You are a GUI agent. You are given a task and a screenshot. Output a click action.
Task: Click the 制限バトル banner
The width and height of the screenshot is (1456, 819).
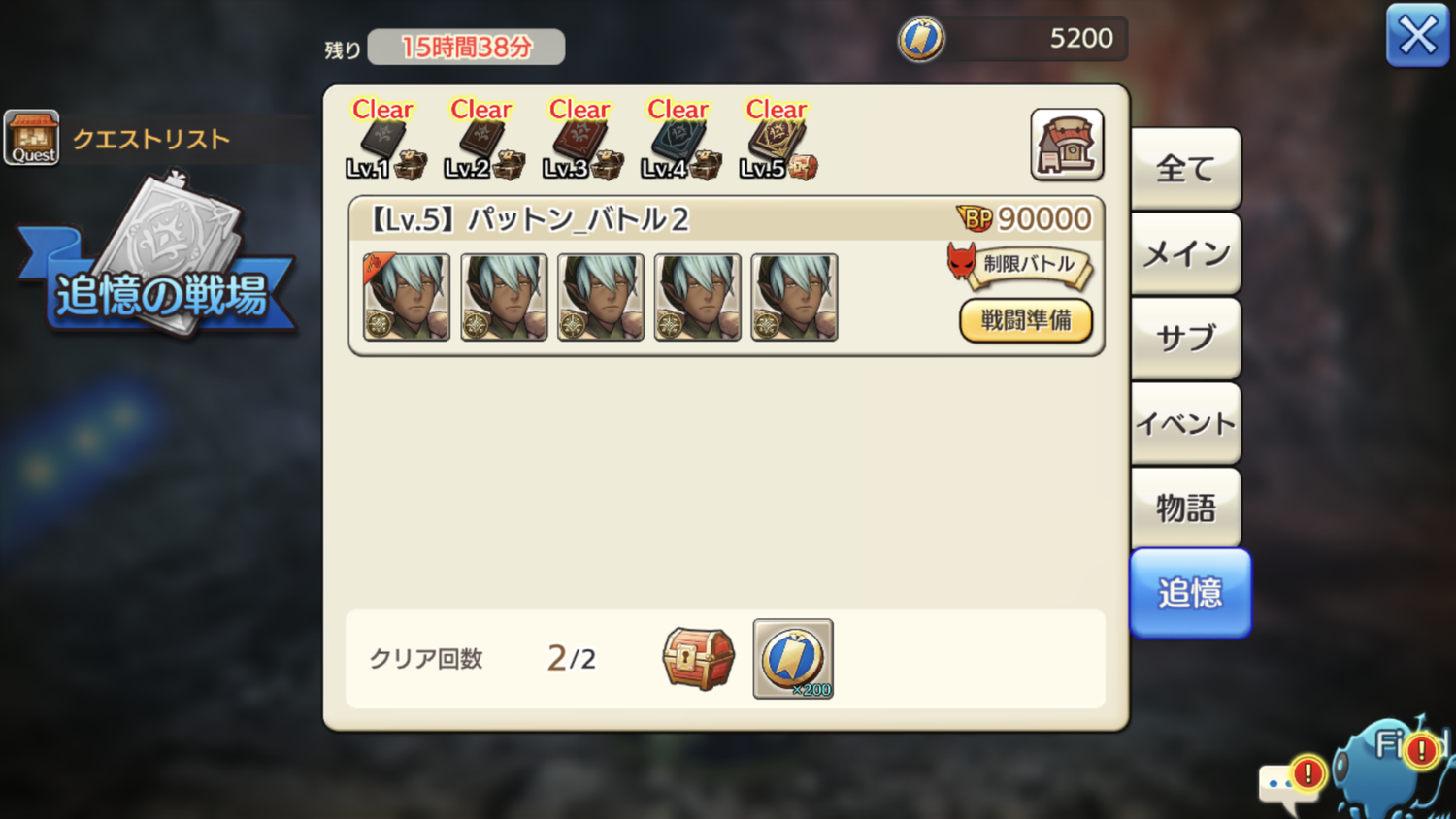(1020, 265)
